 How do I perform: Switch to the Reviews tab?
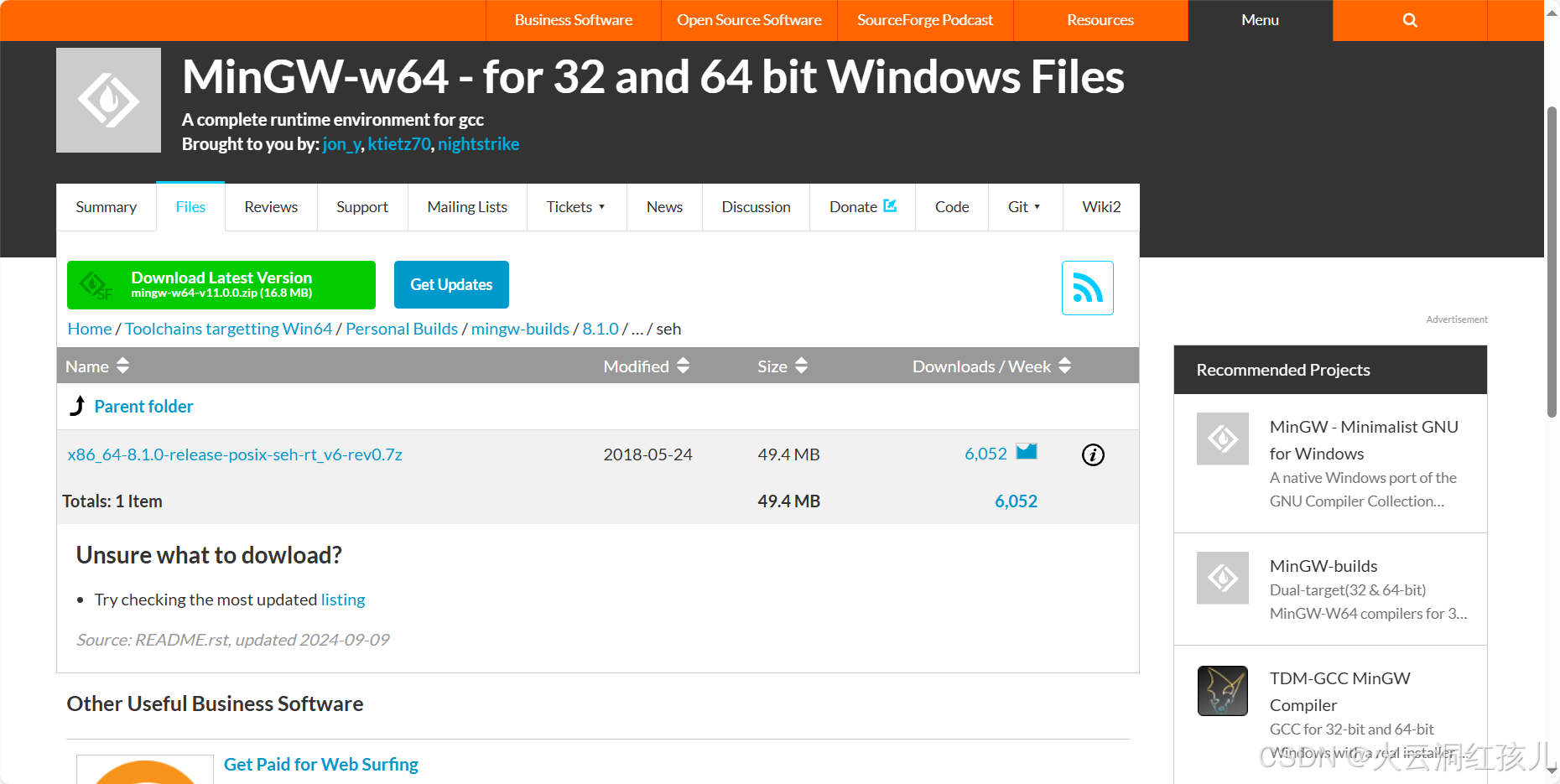(271, 207)
